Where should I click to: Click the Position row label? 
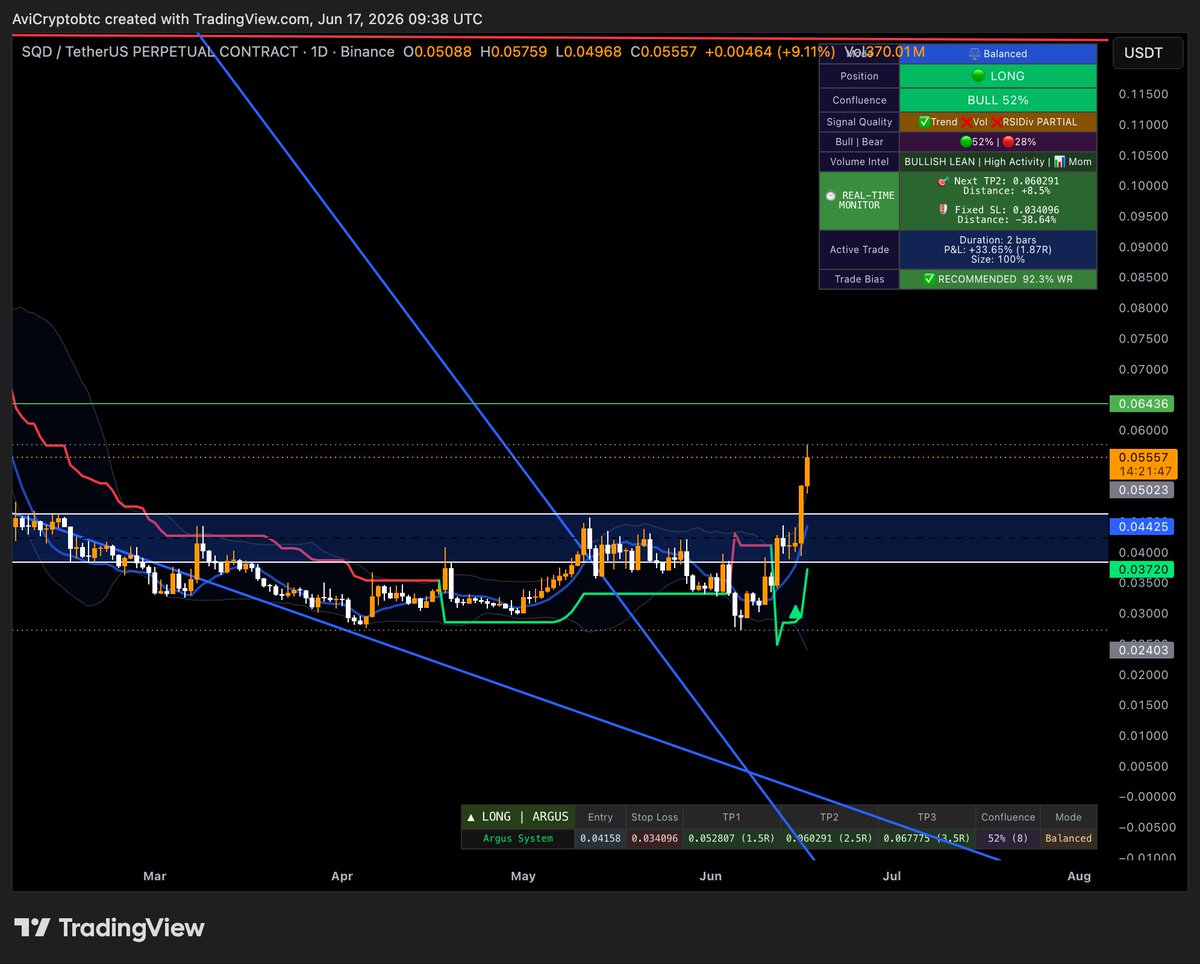[x=859, y=76]
